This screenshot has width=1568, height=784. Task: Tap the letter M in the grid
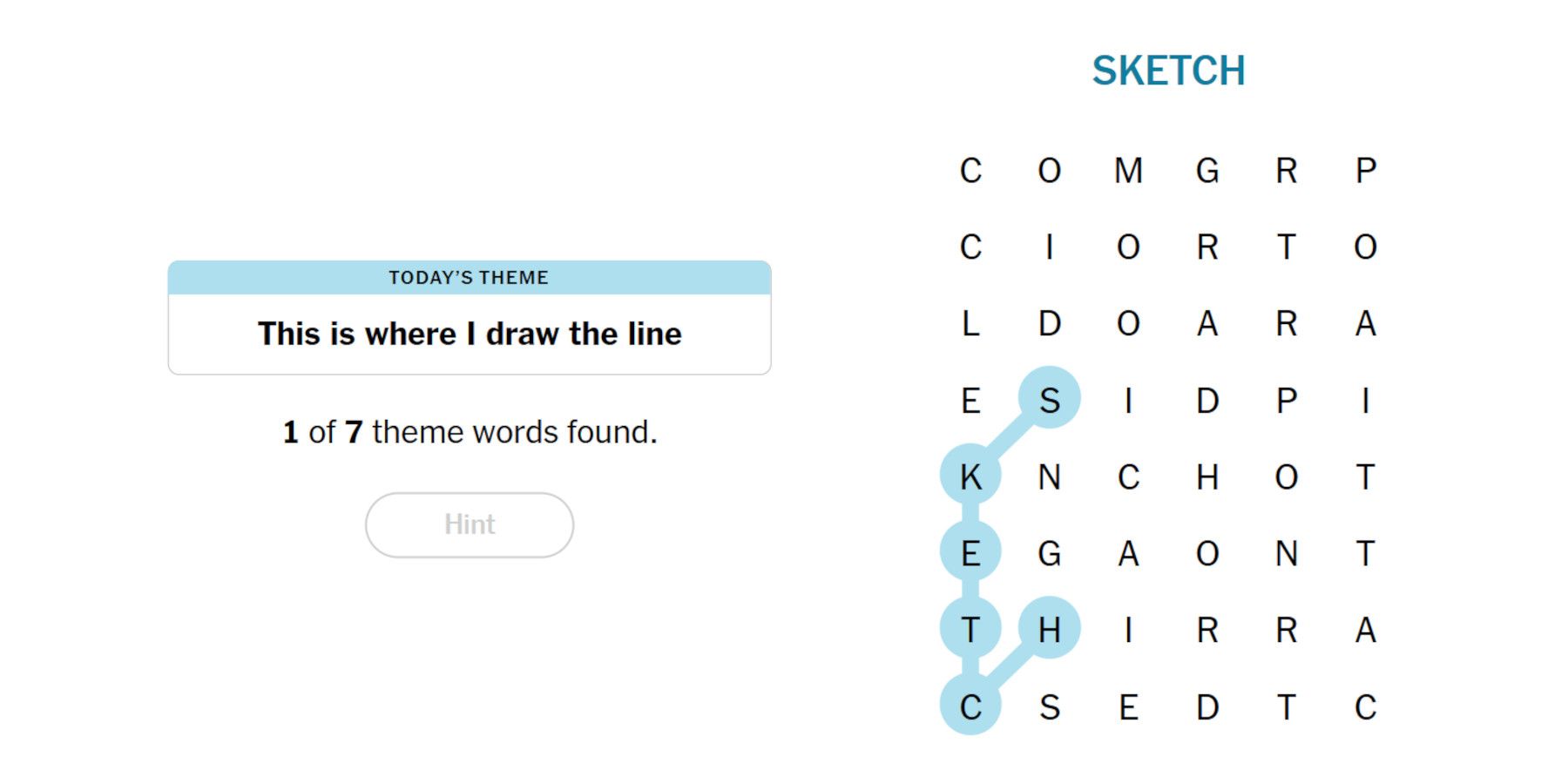coord(1128,171)
